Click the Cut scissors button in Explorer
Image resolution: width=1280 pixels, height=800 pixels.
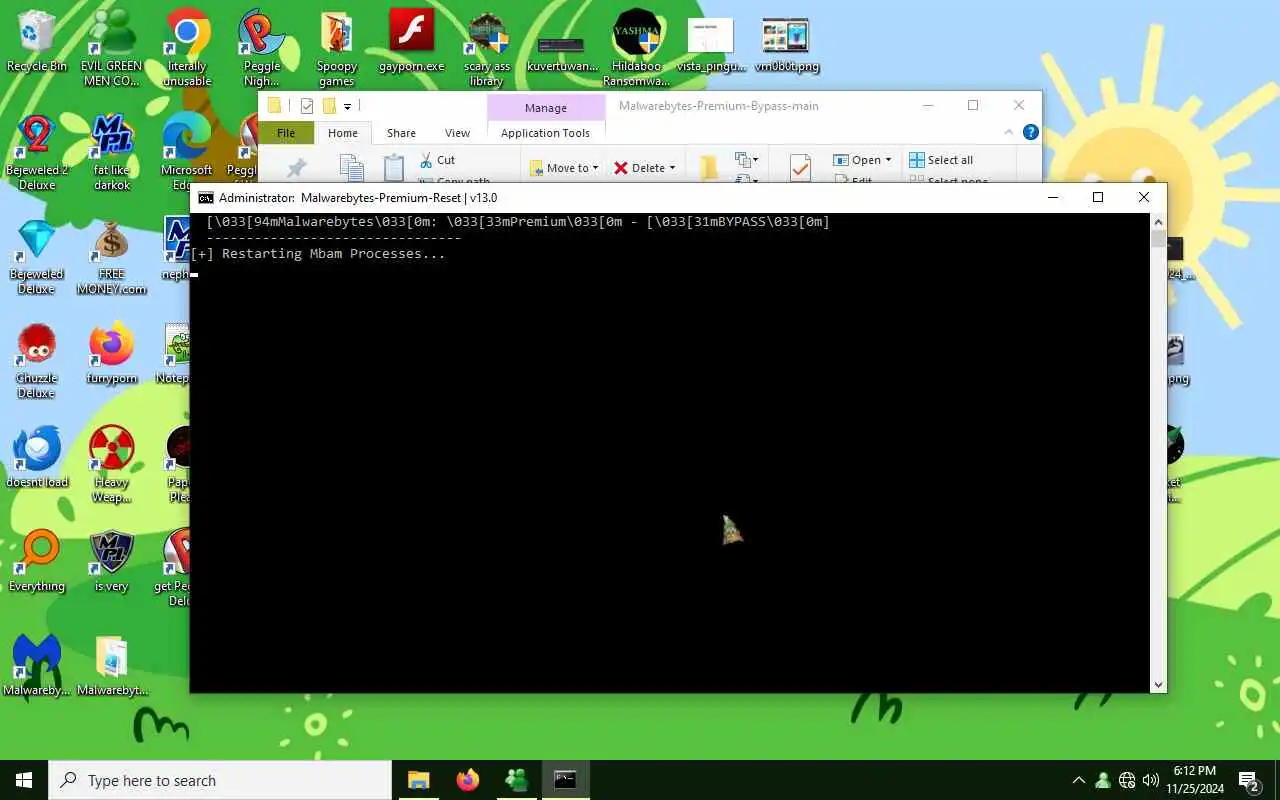437,160
